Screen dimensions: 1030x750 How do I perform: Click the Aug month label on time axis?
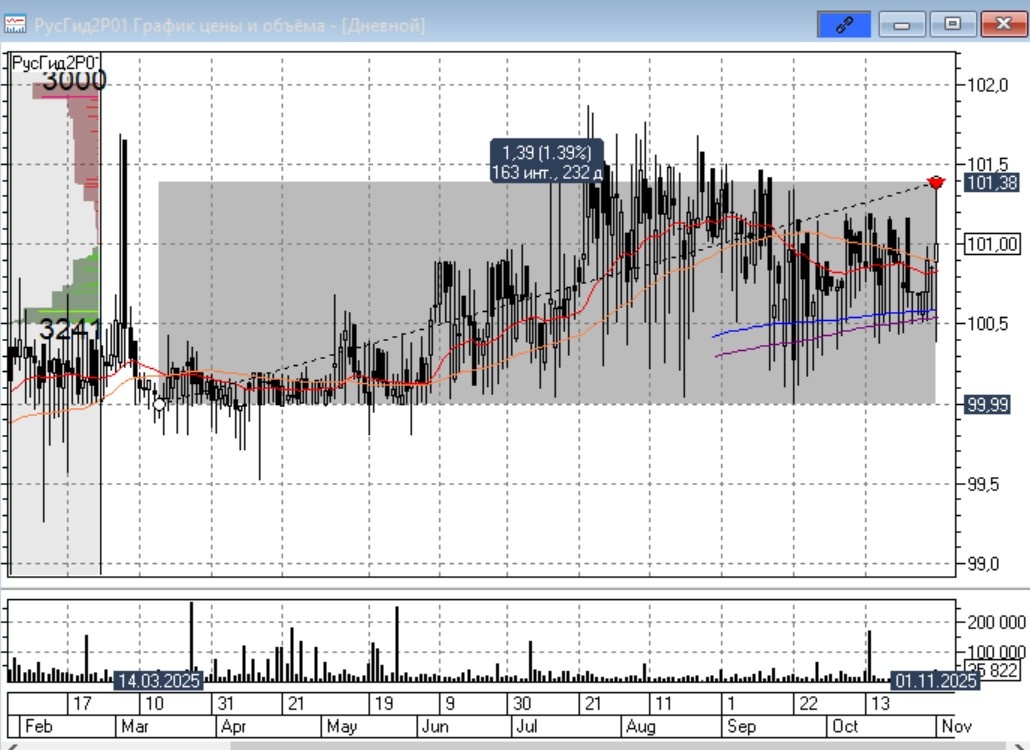pyautogui.click(x=640, y=726)
